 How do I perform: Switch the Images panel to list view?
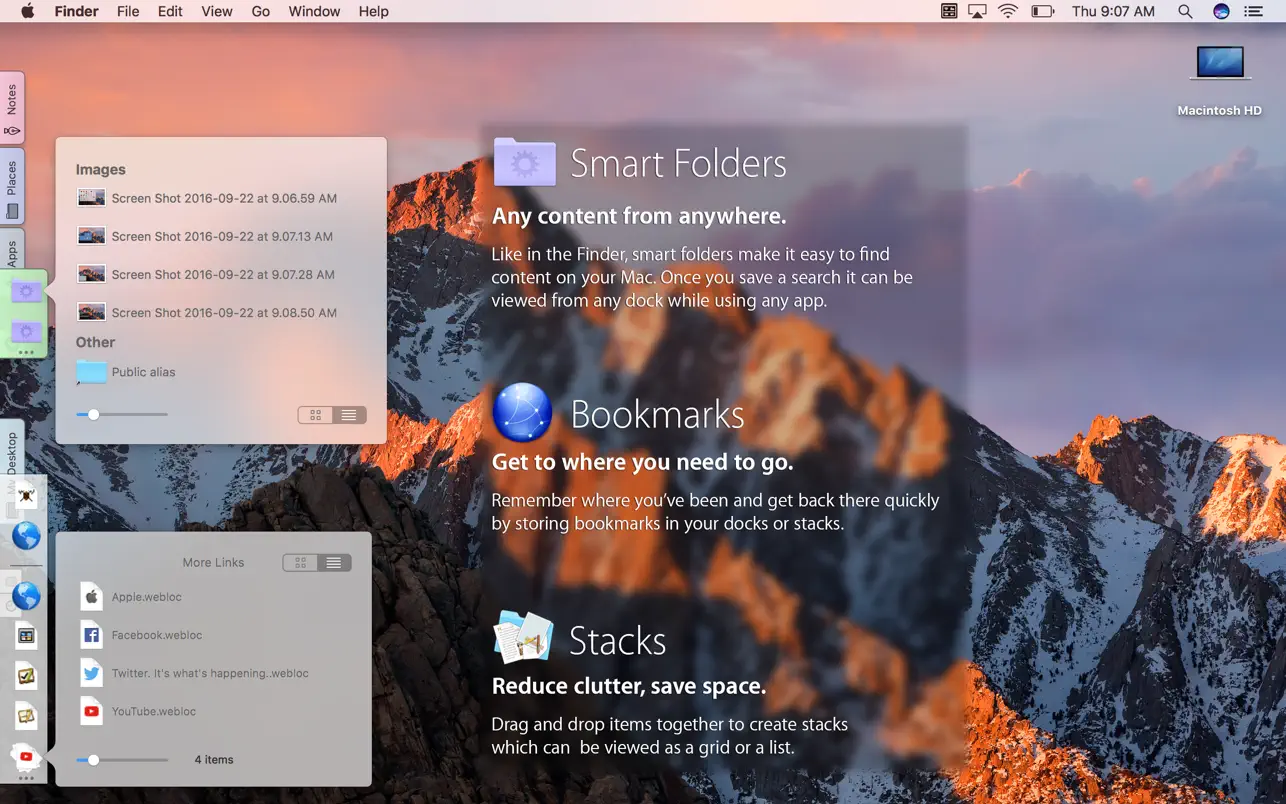[x=349, y=415]
